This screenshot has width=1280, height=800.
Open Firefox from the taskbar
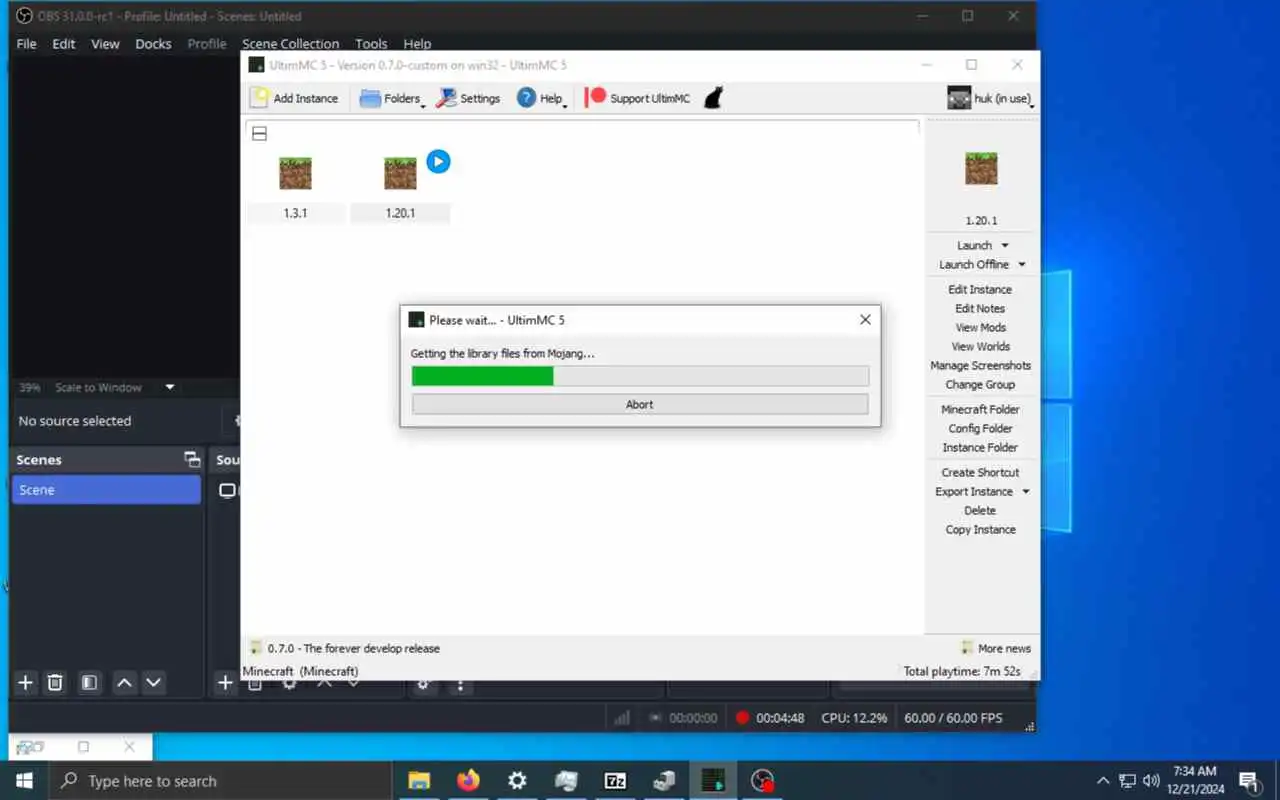(468, 781)
